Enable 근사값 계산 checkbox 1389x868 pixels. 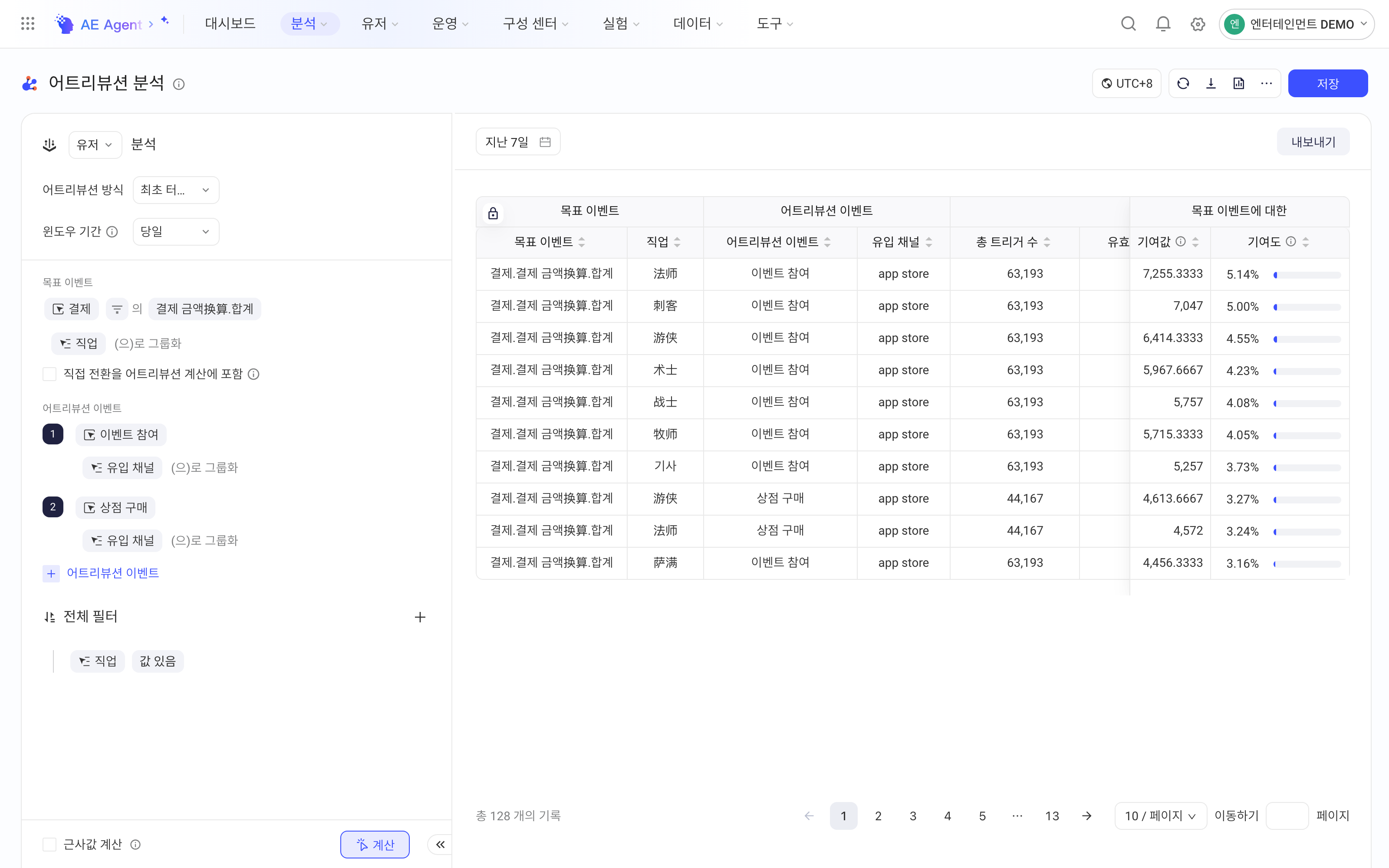pyautogui.click(x=49, y=845)
